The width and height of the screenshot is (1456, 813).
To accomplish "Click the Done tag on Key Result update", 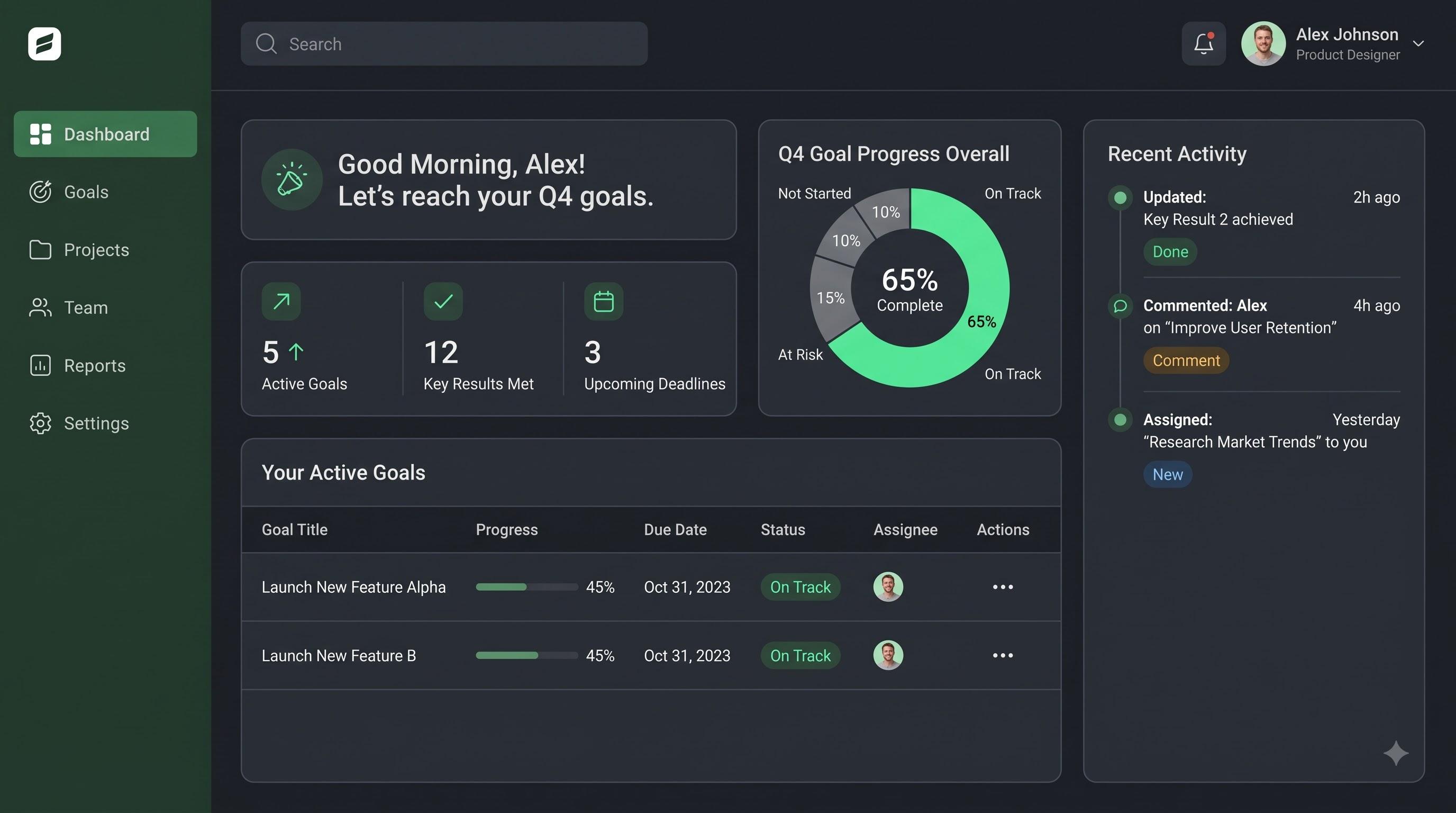I will click(x=1170, y=251).
